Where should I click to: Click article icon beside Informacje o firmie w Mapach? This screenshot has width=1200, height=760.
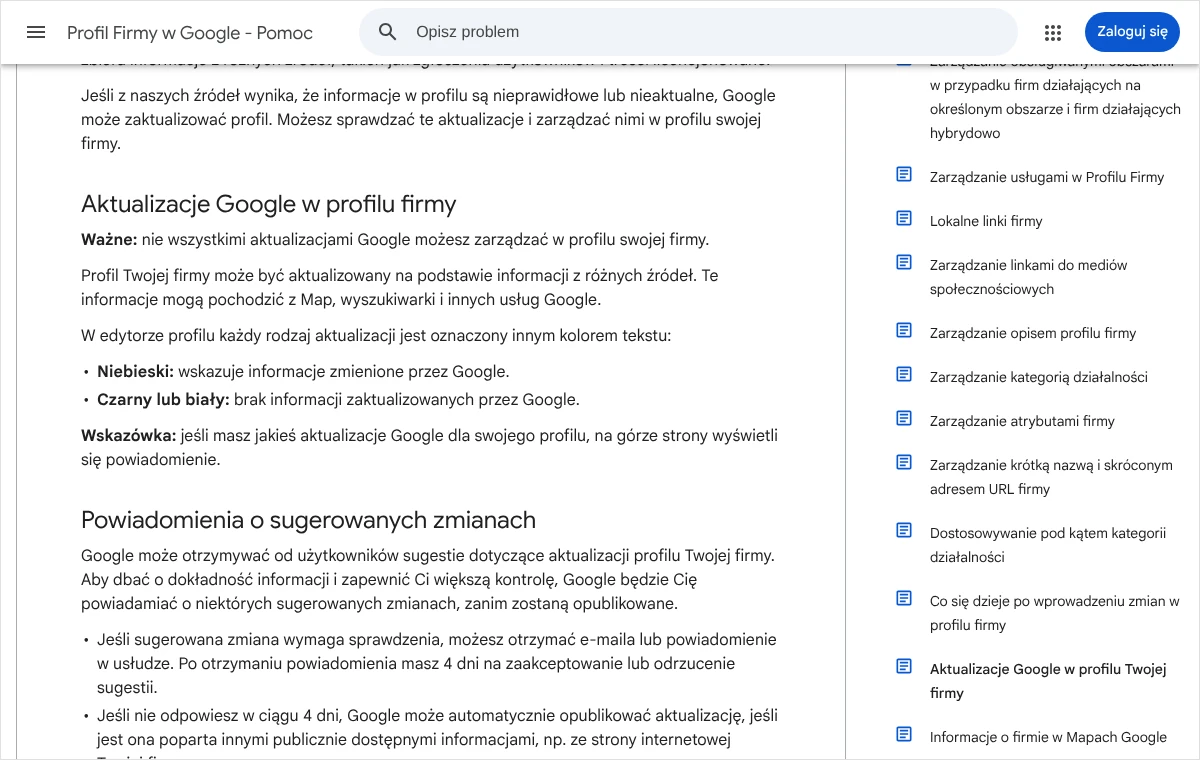coord(904,734)
